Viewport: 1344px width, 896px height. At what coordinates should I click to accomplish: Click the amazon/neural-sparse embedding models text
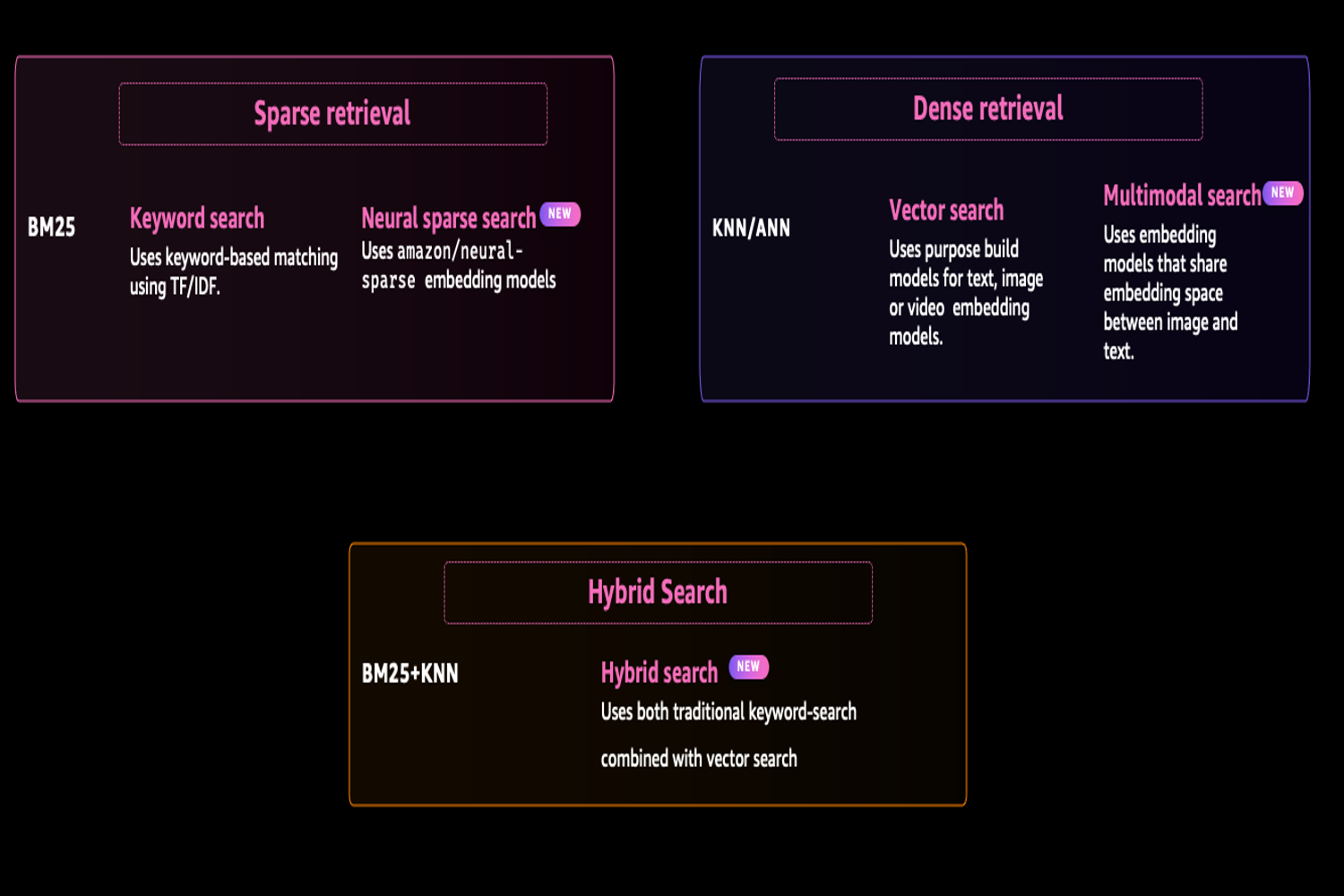458,266
